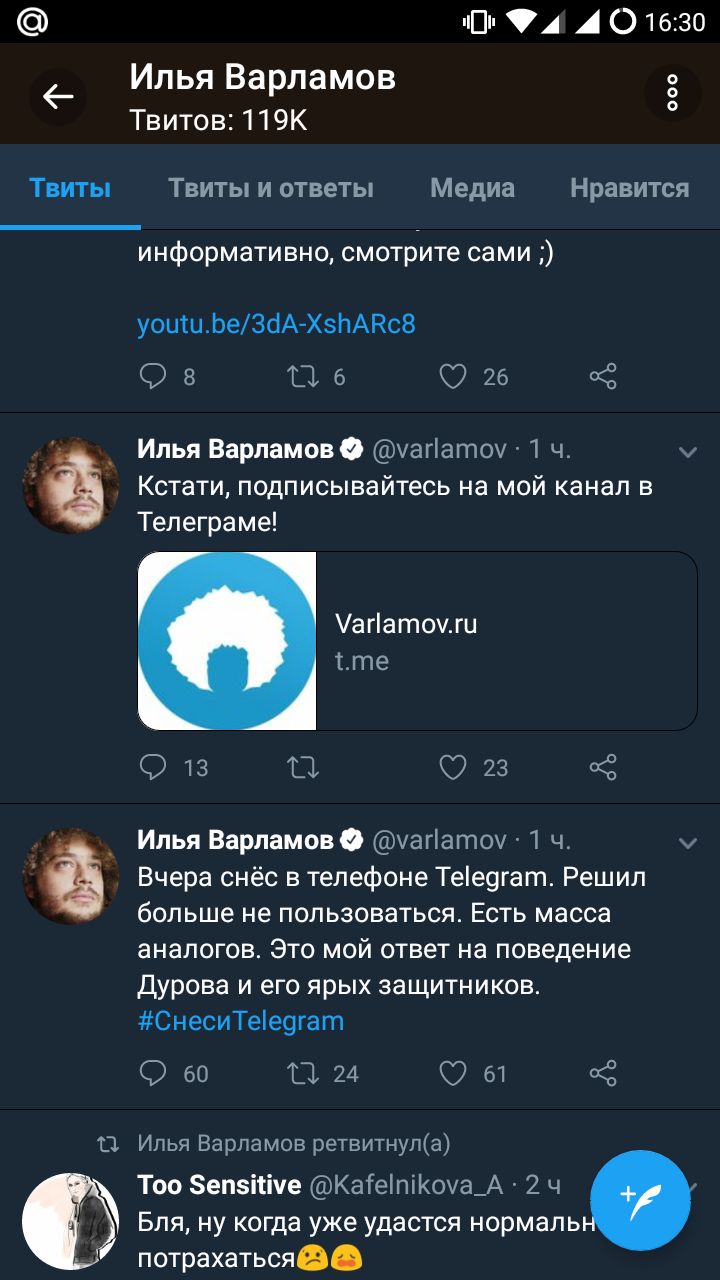
Task: Reply to the Telegram channel tweet
Action: point(153,767)
